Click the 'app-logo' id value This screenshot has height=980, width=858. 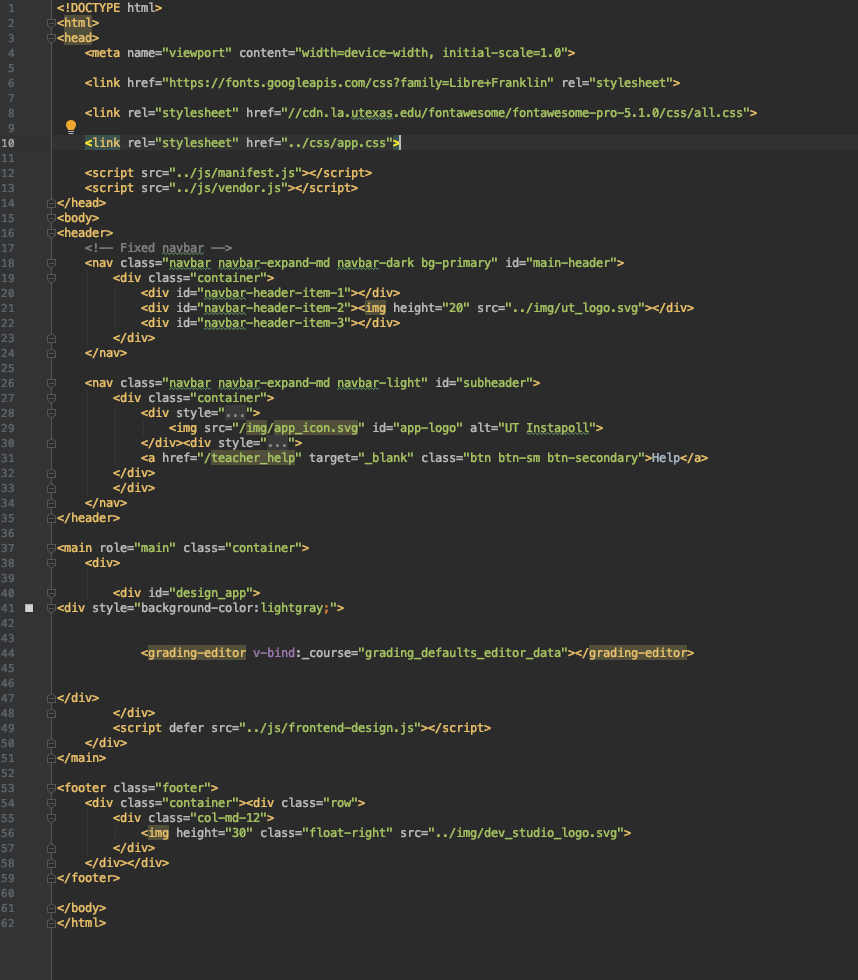click(428, 428)
